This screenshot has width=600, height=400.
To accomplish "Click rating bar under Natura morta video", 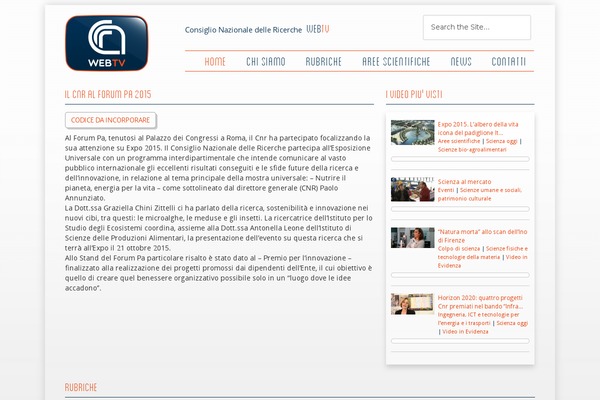I will (x=460, y=275).
